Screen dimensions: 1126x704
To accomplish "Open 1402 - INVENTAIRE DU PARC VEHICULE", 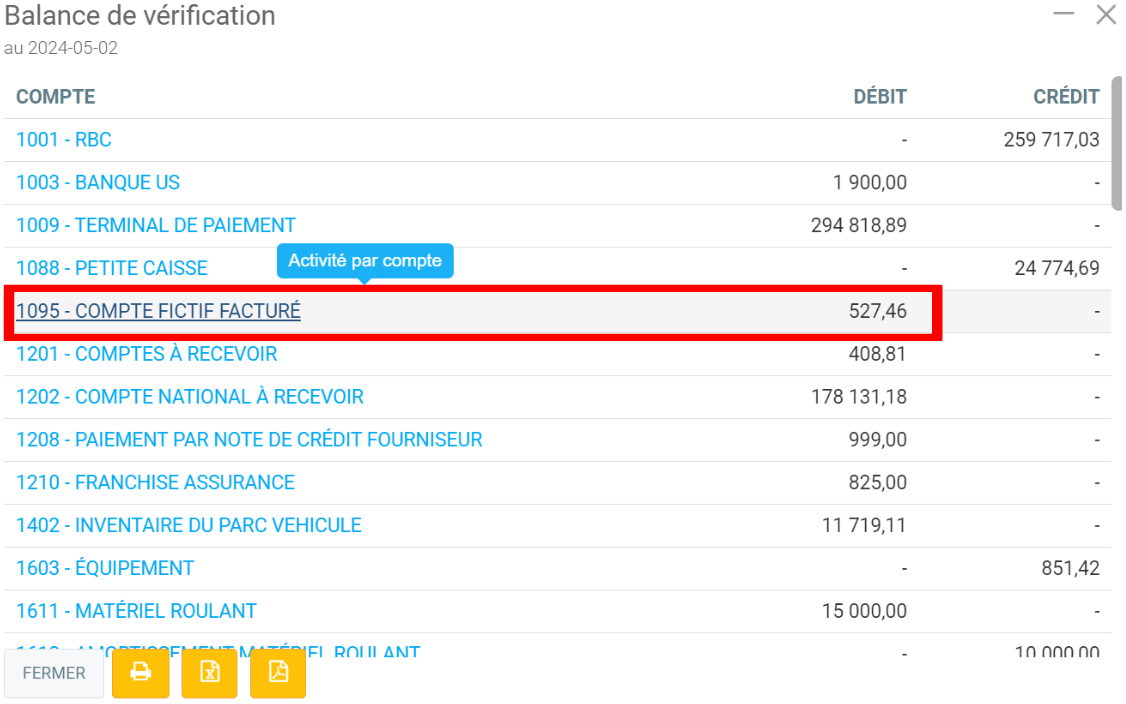I will [x=189, y=526].
